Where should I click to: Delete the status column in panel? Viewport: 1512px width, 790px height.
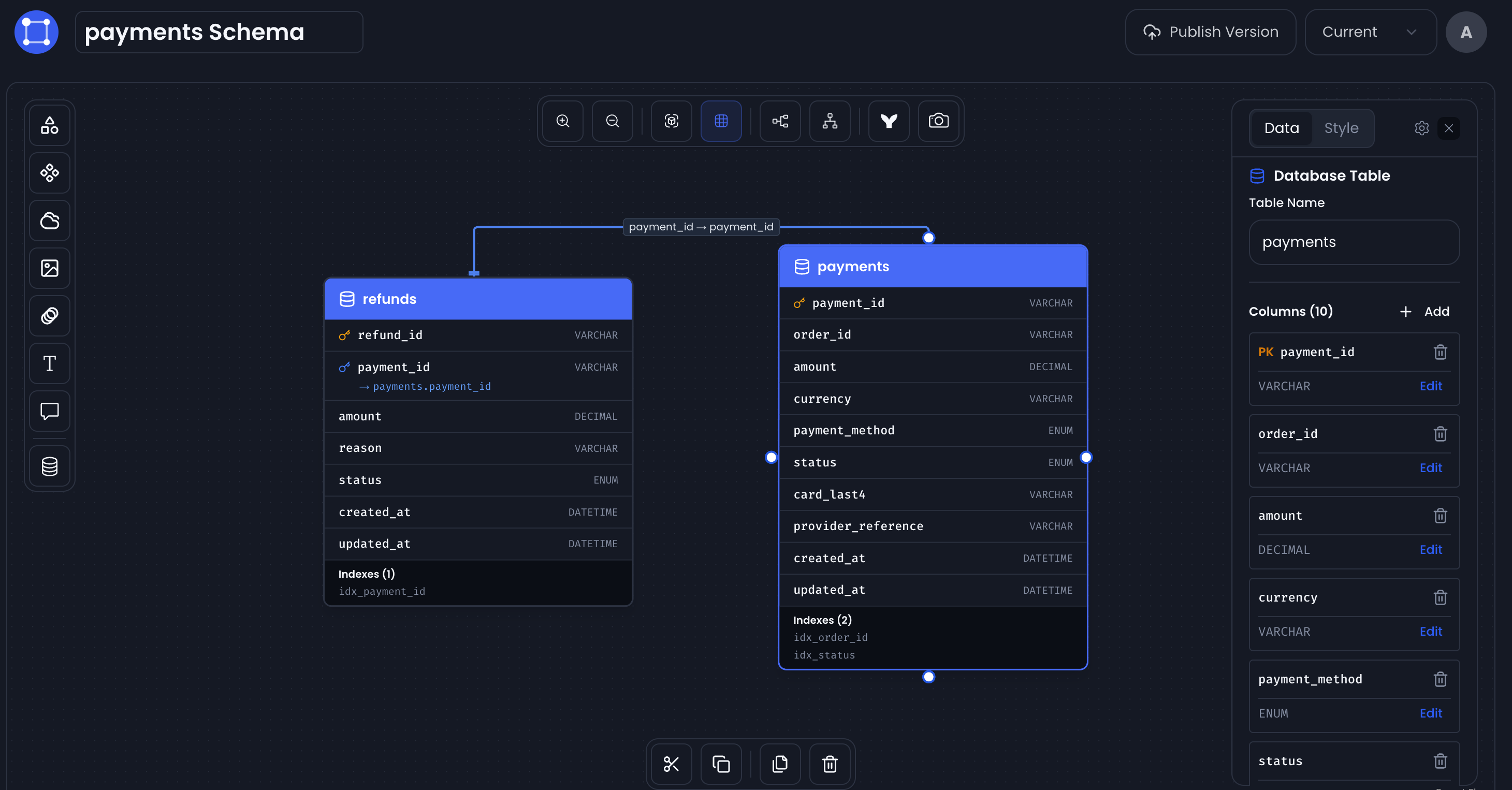coord(1441,760)
